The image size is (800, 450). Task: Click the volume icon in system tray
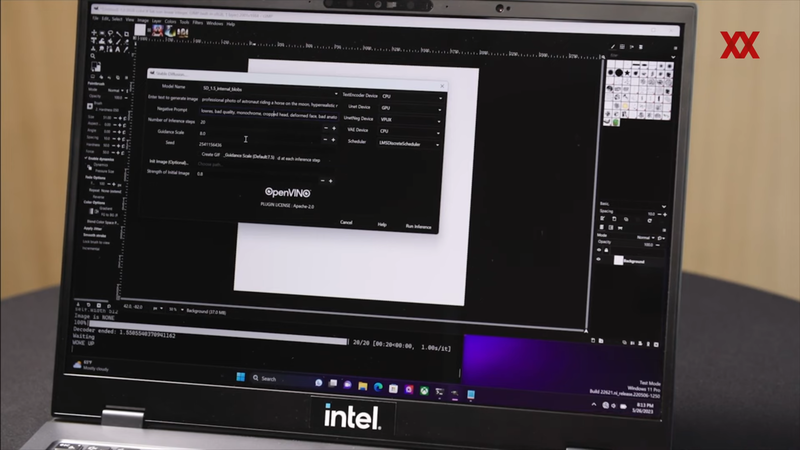click(614, 406)
